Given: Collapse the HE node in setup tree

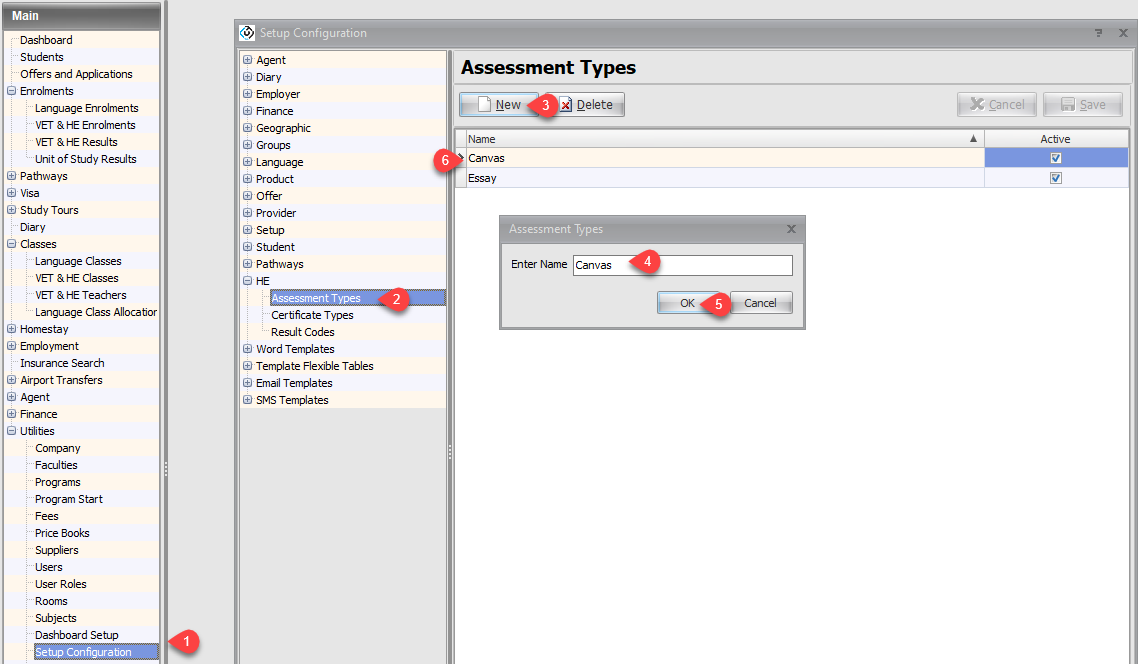Looking at the screenshot, I should point(247,281).
